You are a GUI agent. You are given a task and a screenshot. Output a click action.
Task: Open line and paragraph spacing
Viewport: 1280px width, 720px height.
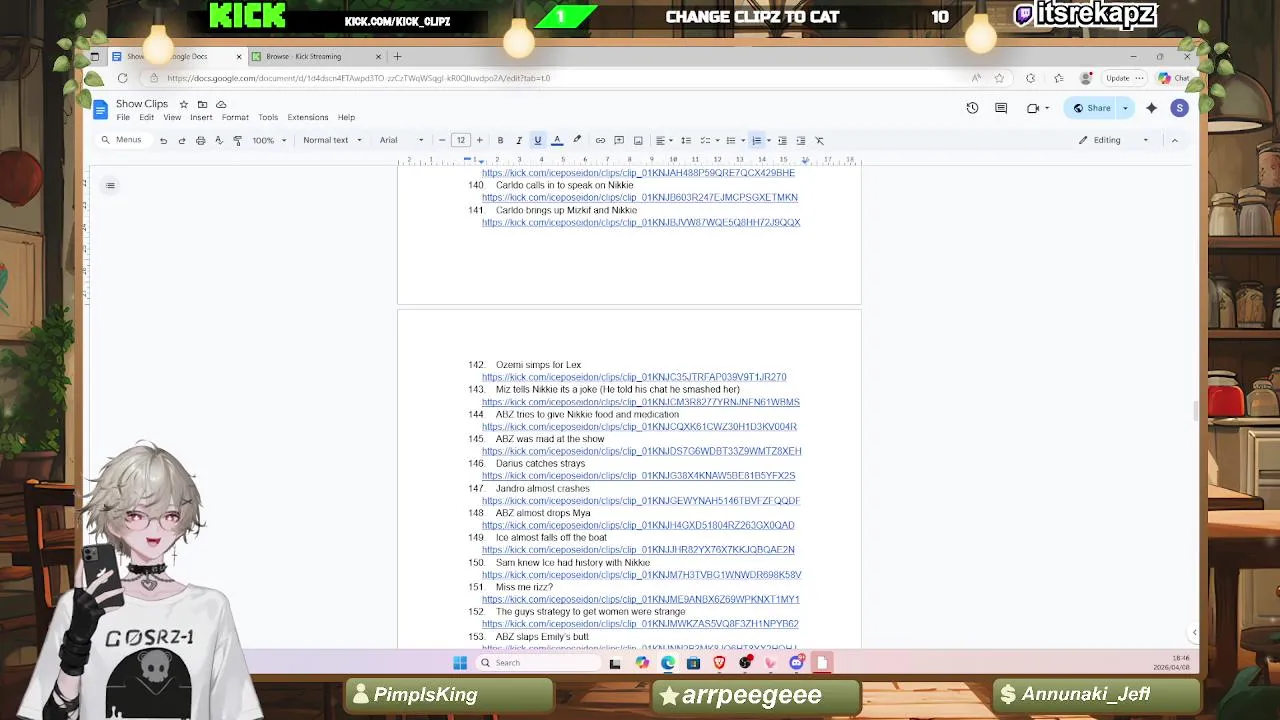tap(685, 140)
